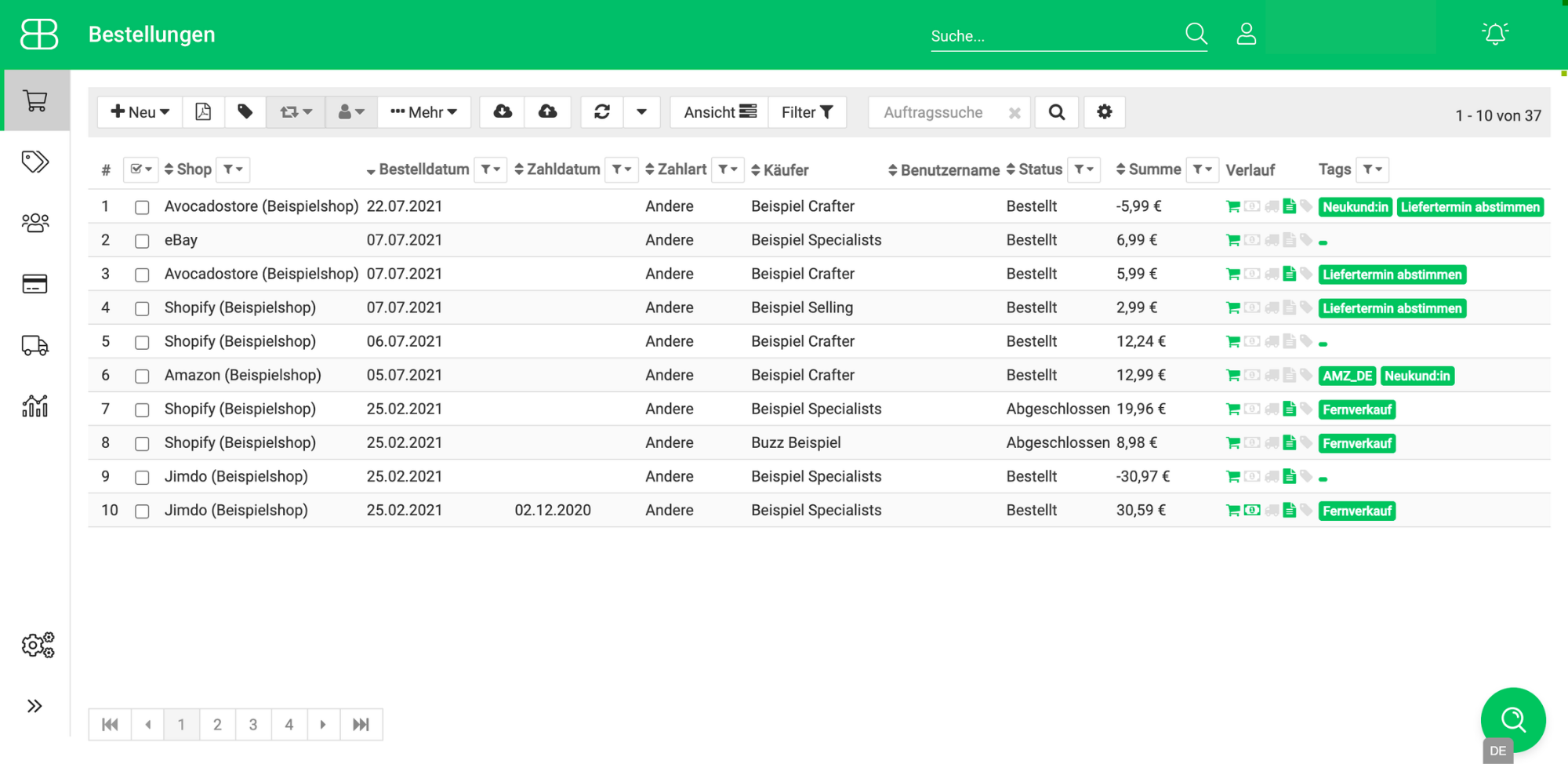This screenshot has width=1568, height=764.
Task: Open the Tags column filter dropdown
Action: (x=1372, y=169)
